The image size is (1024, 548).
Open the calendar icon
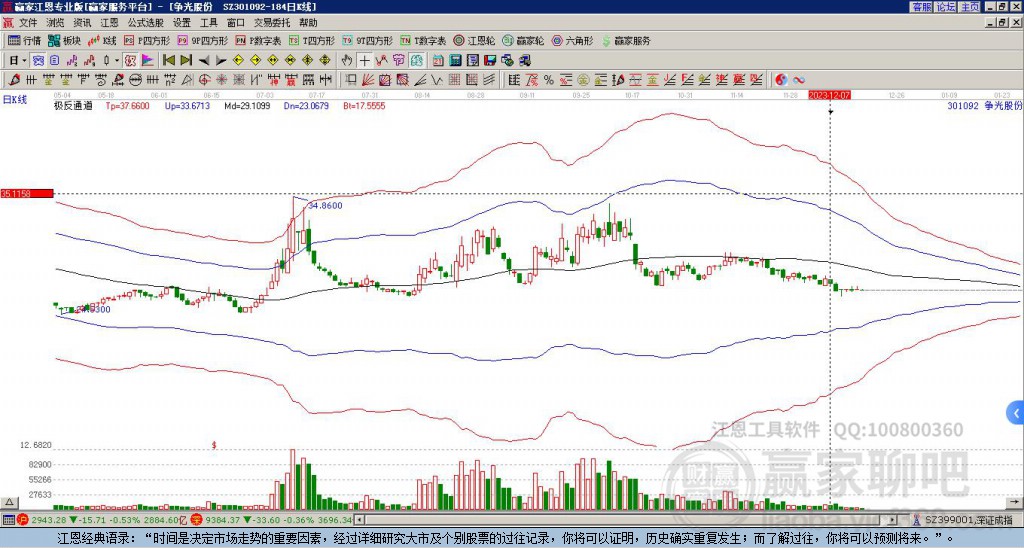(438, 61)
